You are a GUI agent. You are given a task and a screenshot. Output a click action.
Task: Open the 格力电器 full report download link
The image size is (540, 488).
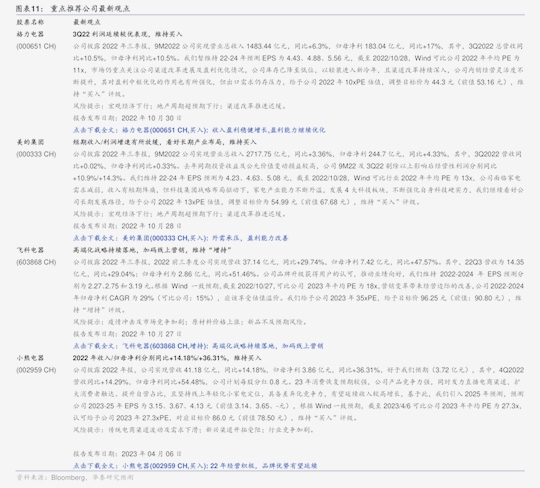[x=199, y=130]
